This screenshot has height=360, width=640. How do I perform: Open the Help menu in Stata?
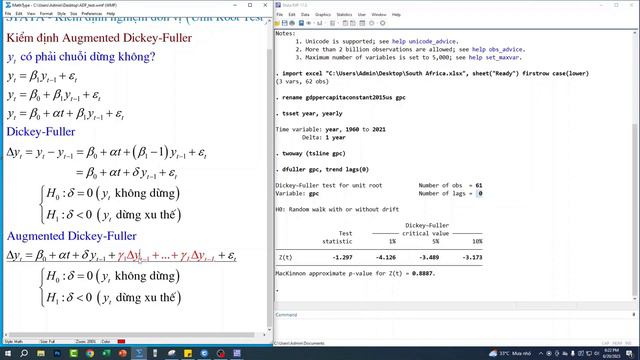tap(396, 15)
